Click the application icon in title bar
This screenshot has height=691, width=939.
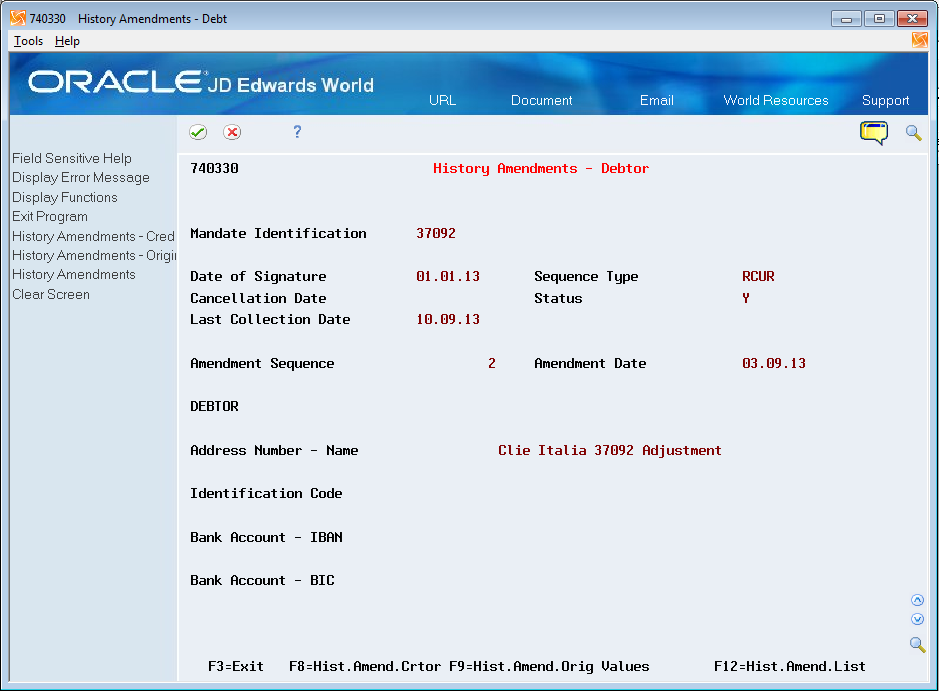18,18
